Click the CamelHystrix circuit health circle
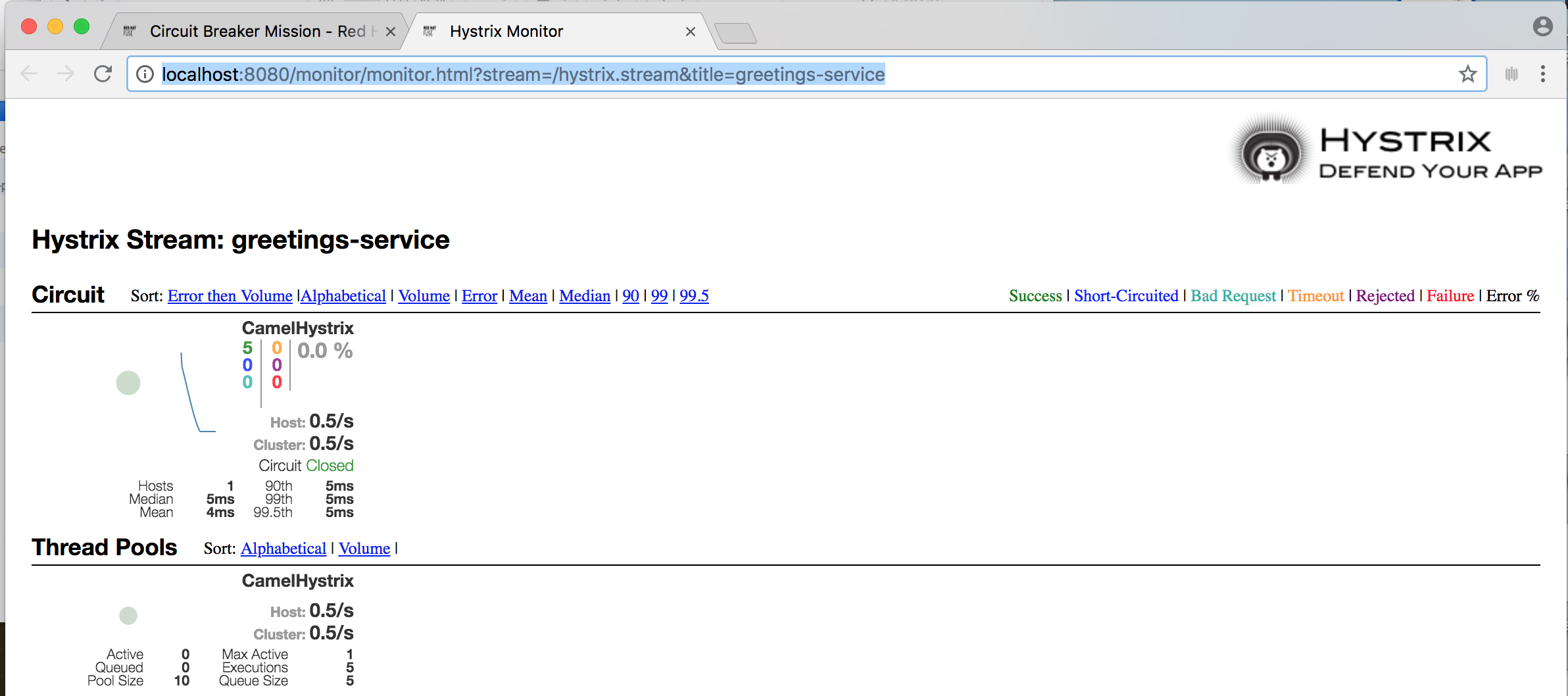 (x=128, y=383)
